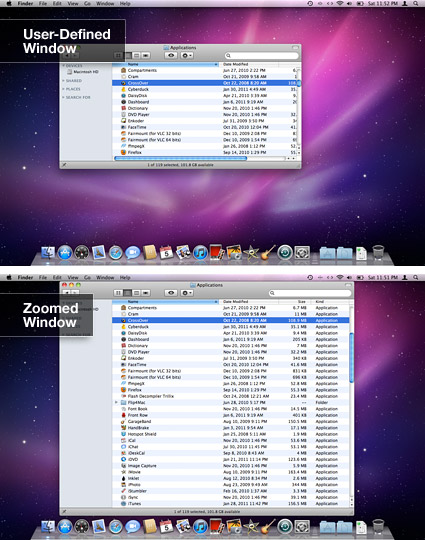Open Window menu above User-Defined window
The image size is (425, 540).
pos(105,3)
